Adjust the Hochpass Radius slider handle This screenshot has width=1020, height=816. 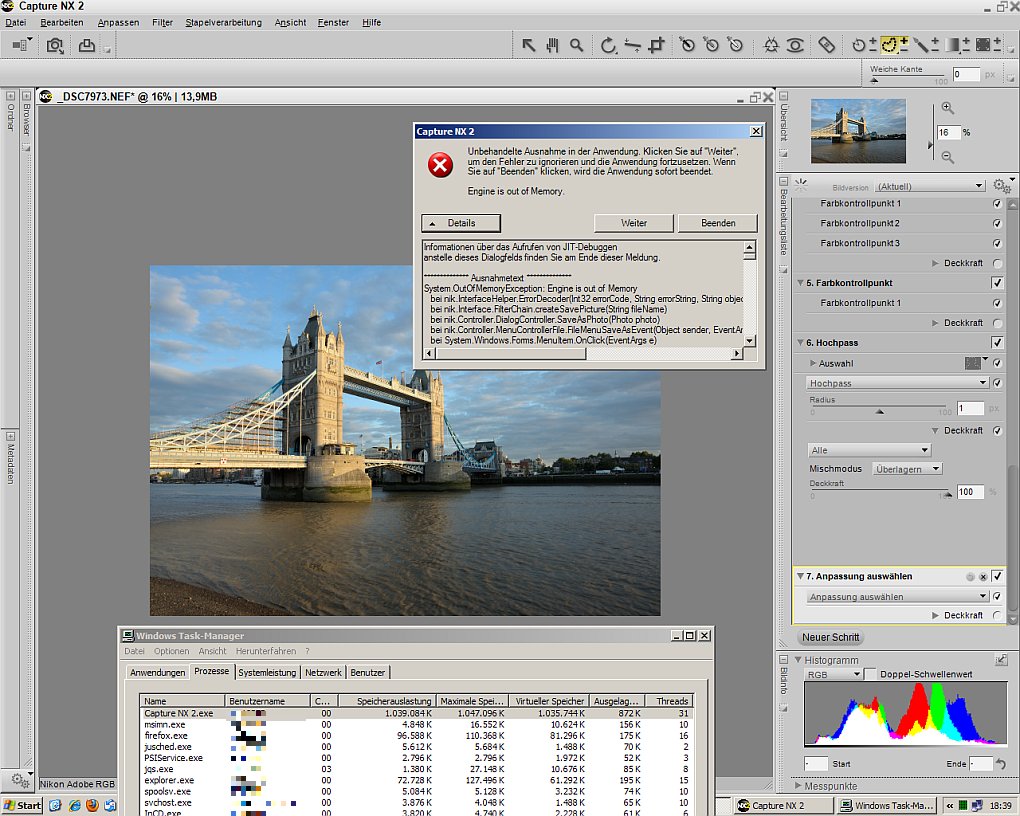click(x=879, y=411)
